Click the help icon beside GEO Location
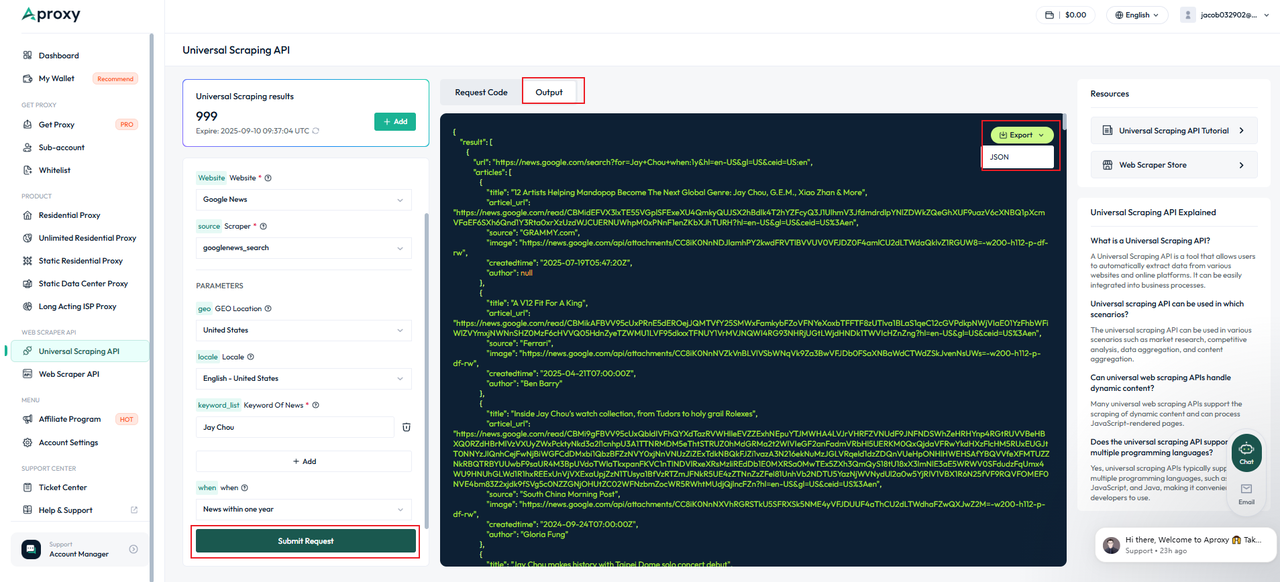The height and width of the screenshot is (582, 1280). [x=268, y=309]
